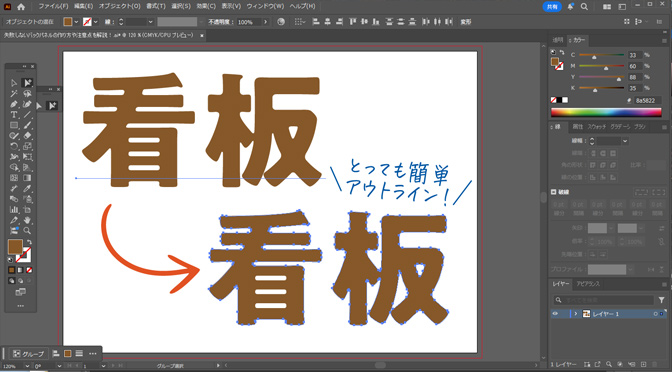Click the グループ button in contextual task bar
The image size is (672, 372).
click(x=29, y=354)
